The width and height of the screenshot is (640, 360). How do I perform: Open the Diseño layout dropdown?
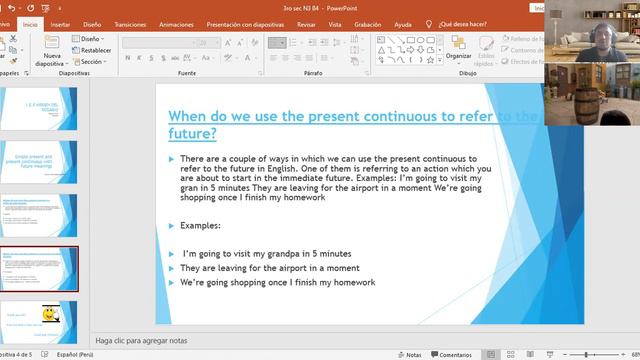[x=88, y=39]
